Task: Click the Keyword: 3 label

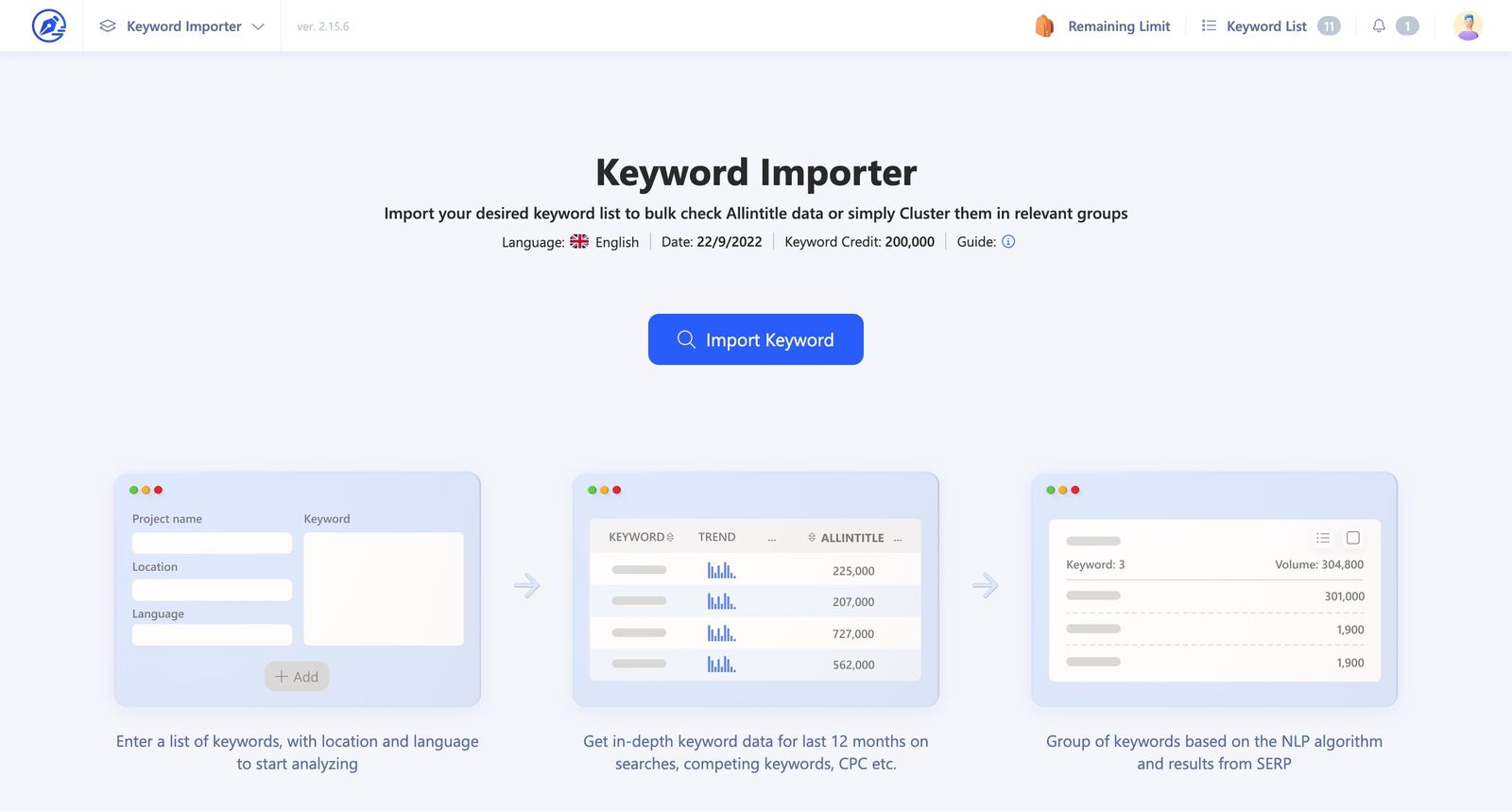Action: click(x=1095, y=564)
